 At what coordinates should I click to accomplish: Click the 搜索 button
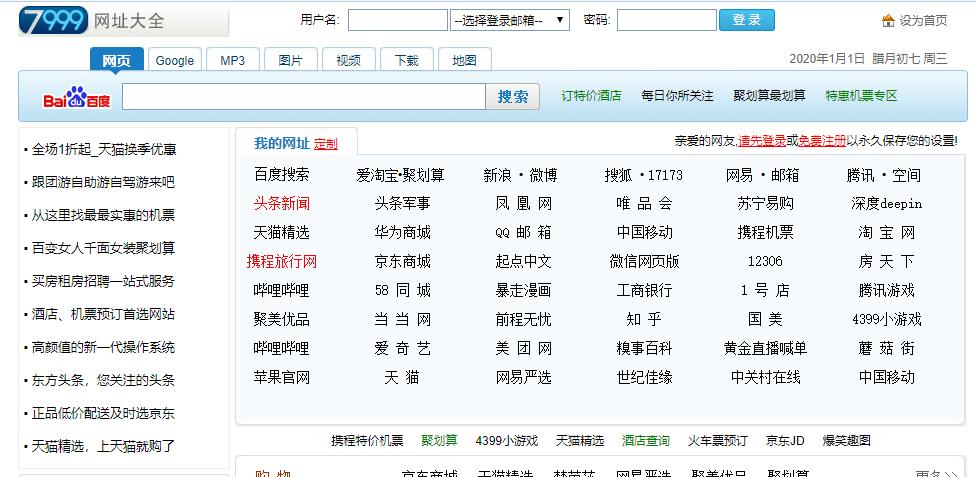pos(512,97)
